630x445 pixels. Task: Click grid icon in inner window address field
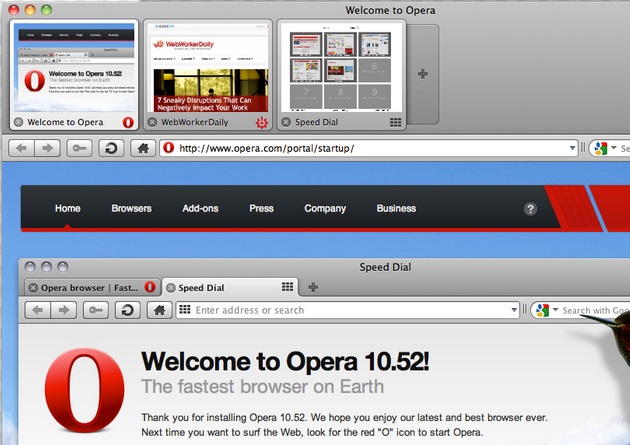[185, 310]
